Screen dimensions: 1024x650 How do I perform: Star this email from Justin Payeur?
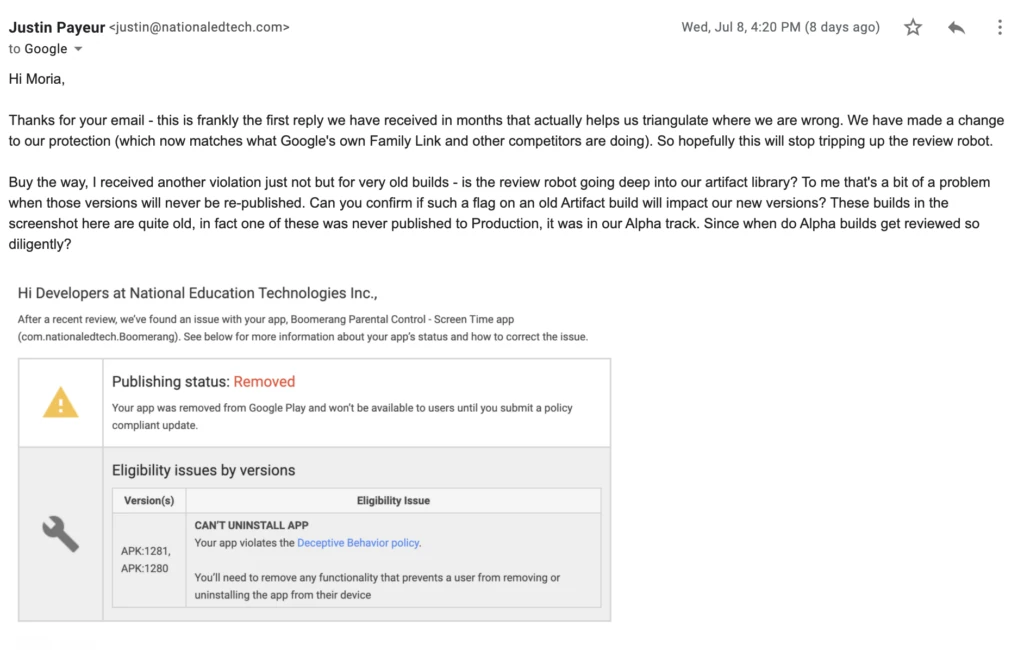912,28
